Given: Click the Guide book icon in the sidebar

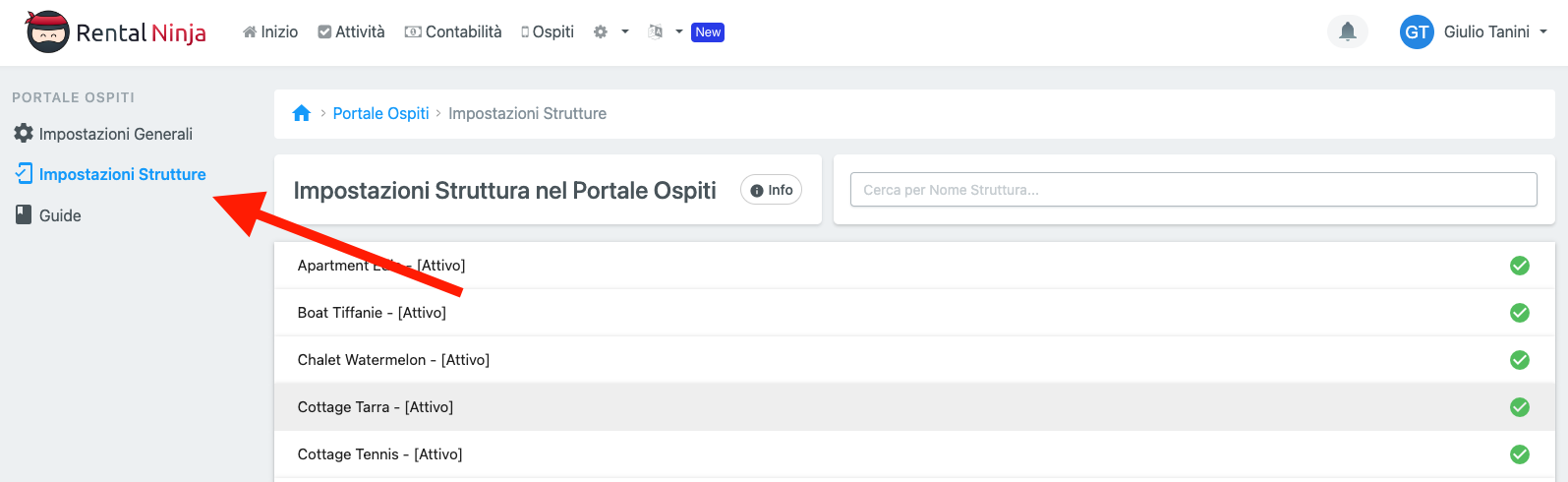Looking at the screenshot, I should click(x=24, y=214).
